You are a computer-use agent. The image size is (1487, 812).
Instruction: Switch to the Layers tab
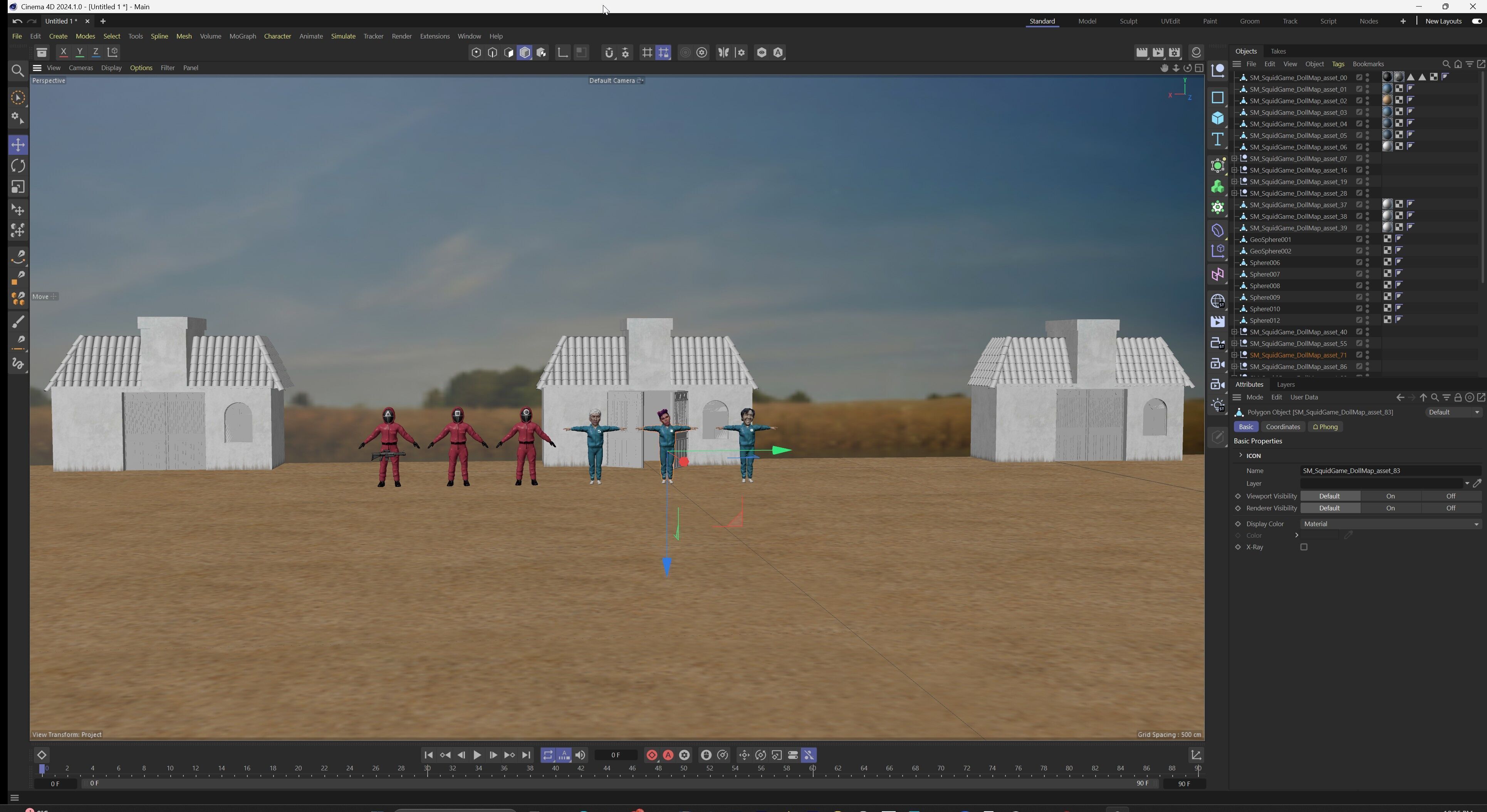coord(1286,385)
